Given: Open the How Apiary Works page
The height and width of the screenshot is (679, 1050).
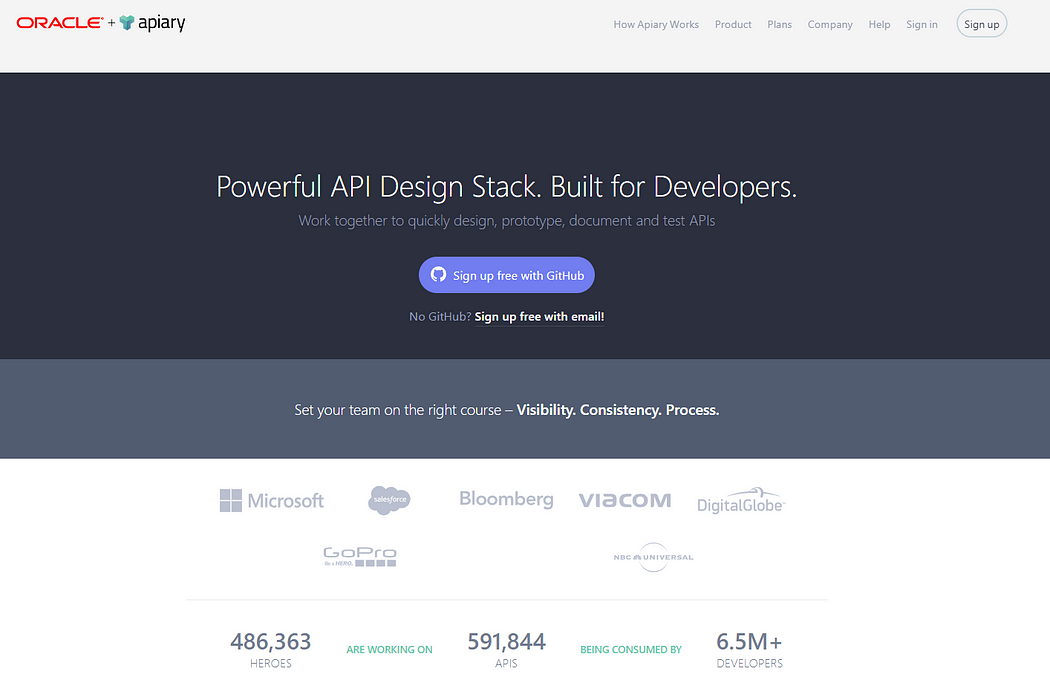Looking at the screenshot, I should 656,24.
